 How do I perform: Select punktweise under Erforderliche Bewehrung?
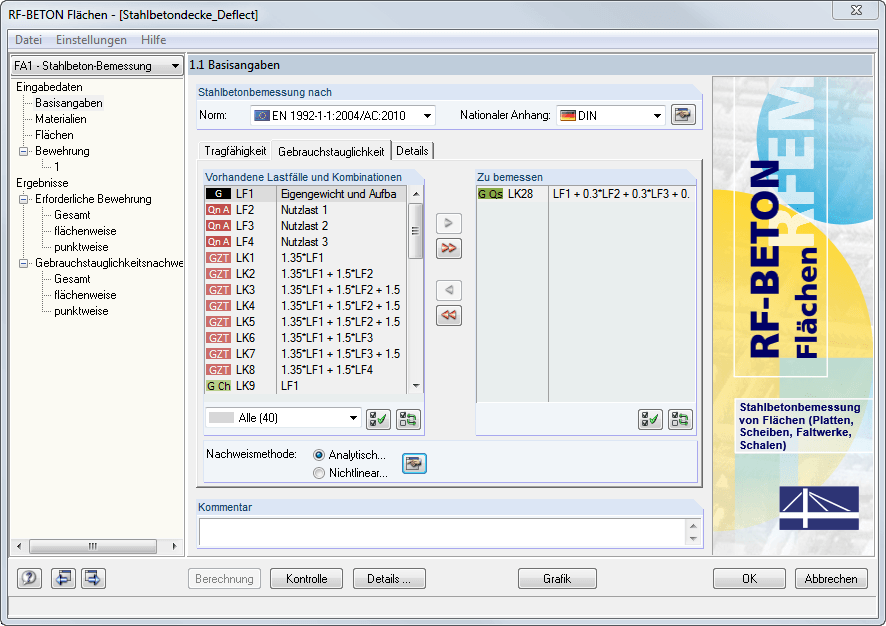(x=81, y=247)
